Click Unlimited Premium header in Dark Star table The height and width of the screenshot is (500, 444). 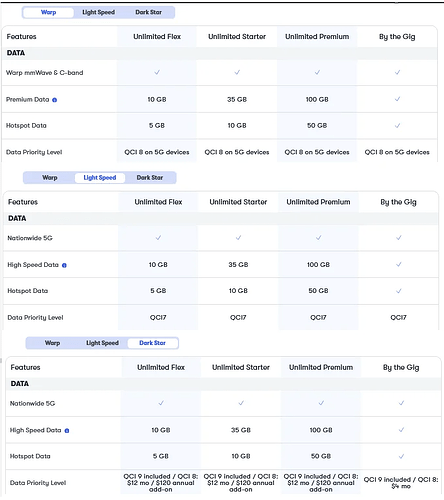tap(321, 367)
